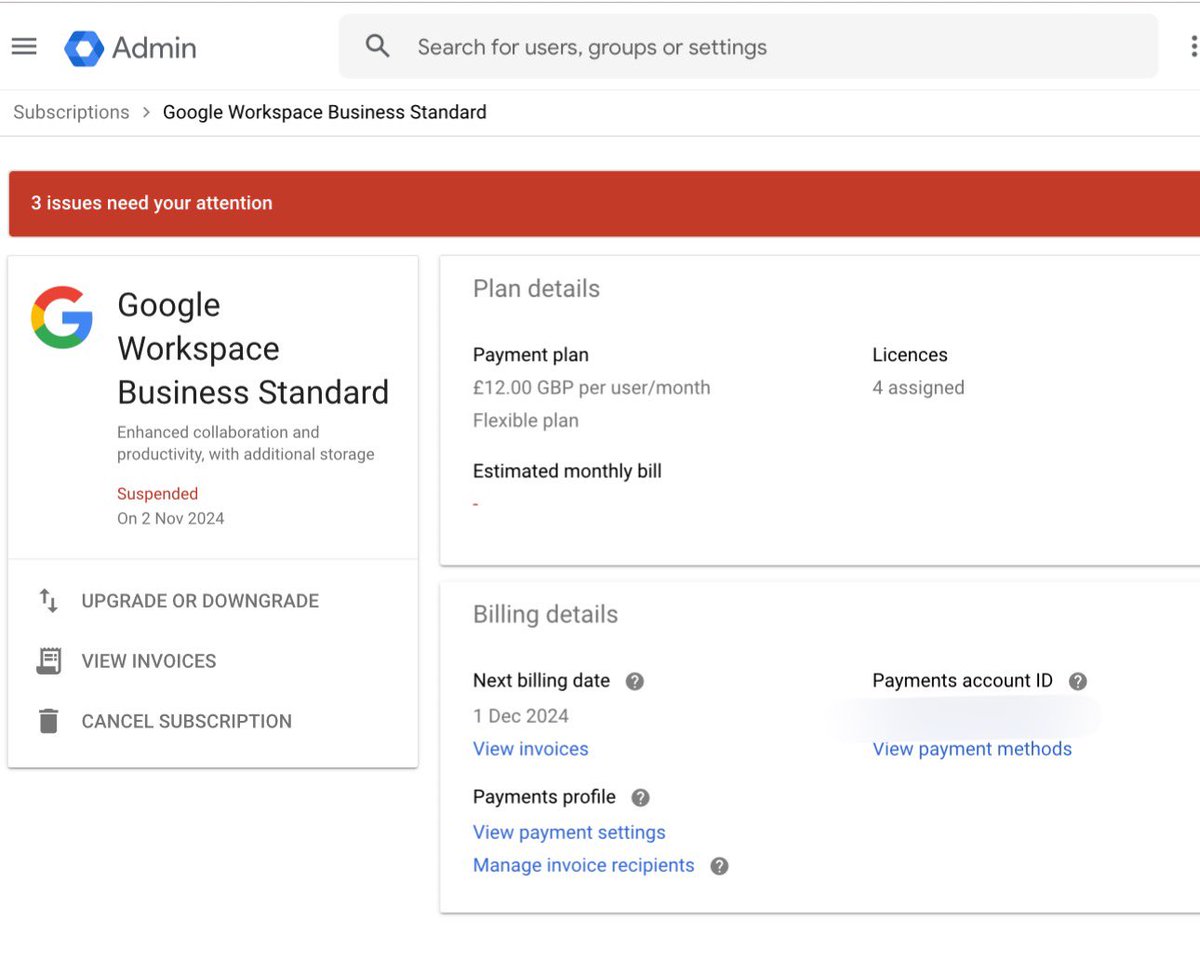Click the Google G logo
Viewport: 1200px width, 960px height.
pos(62,317)
